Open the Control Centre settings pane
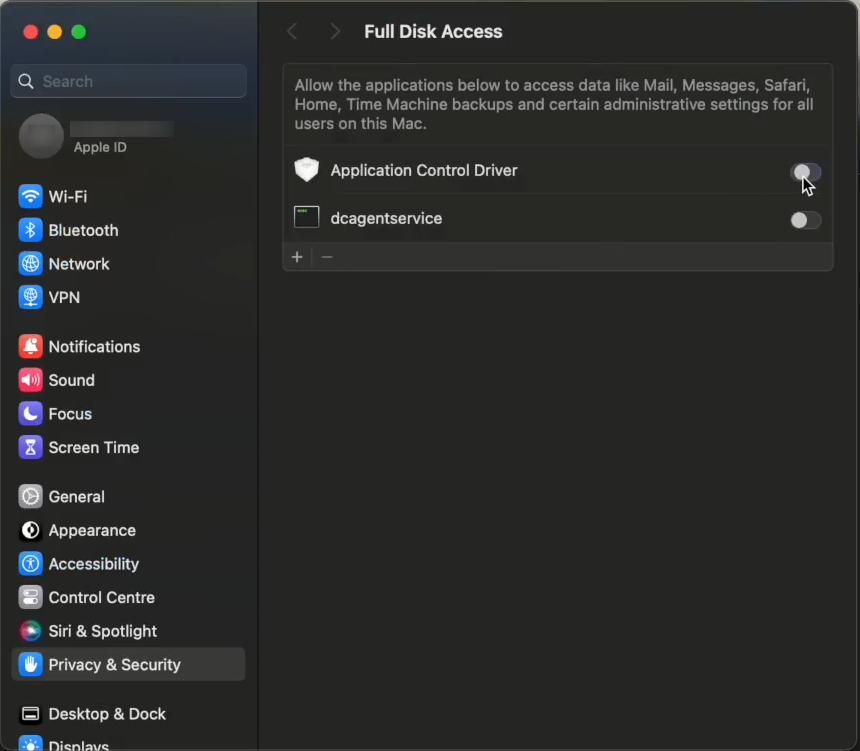The width and height of the screenshot is (860, 751). [x=101, y=598]
